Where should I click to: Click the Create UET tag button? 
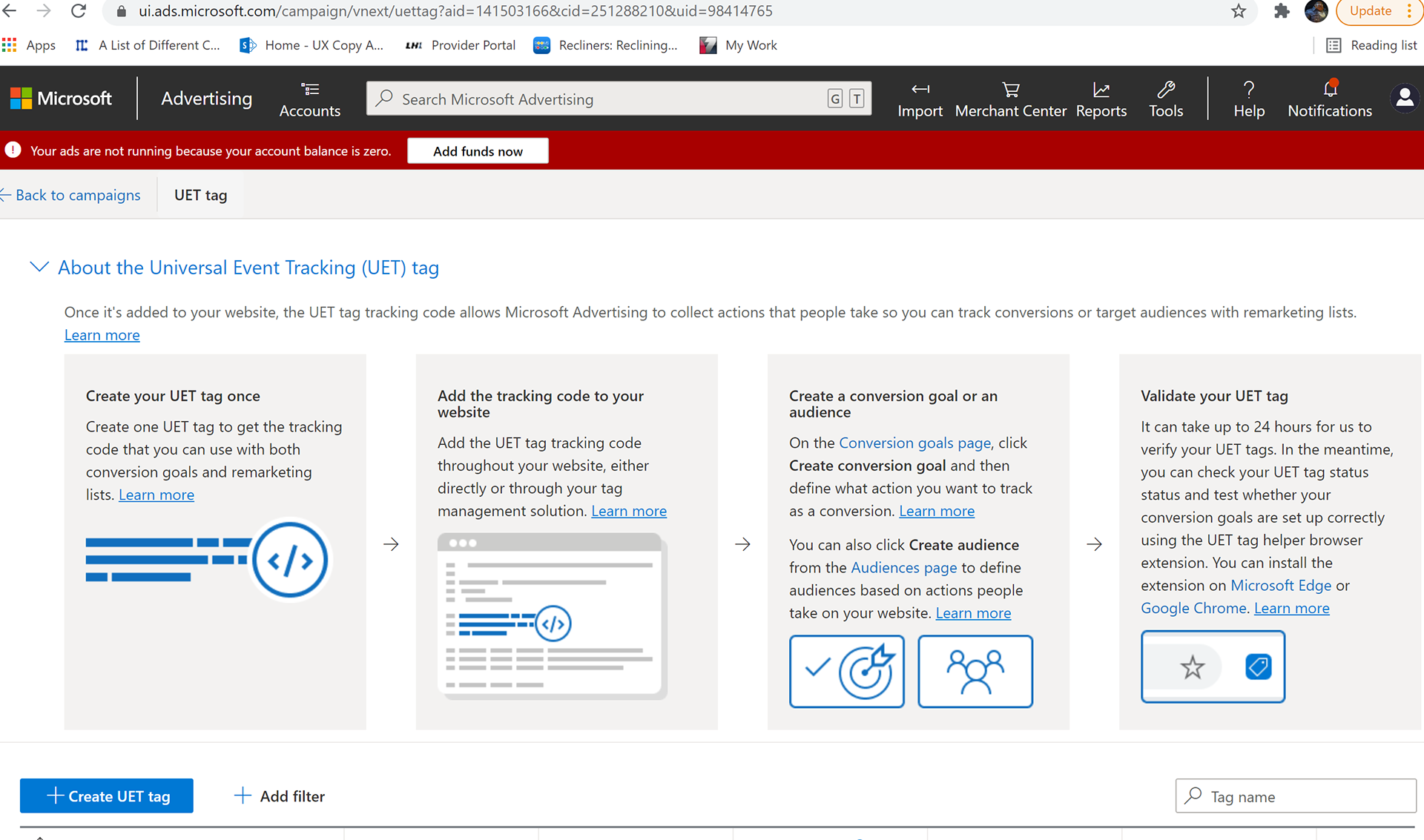click(107, 796)
